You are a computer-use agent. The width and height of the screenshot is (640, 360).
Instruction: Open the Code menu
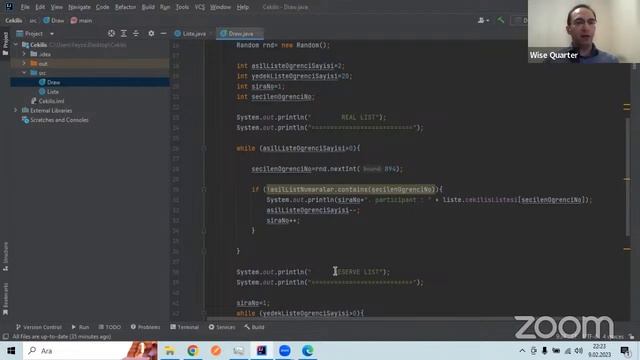click(102, 7)
